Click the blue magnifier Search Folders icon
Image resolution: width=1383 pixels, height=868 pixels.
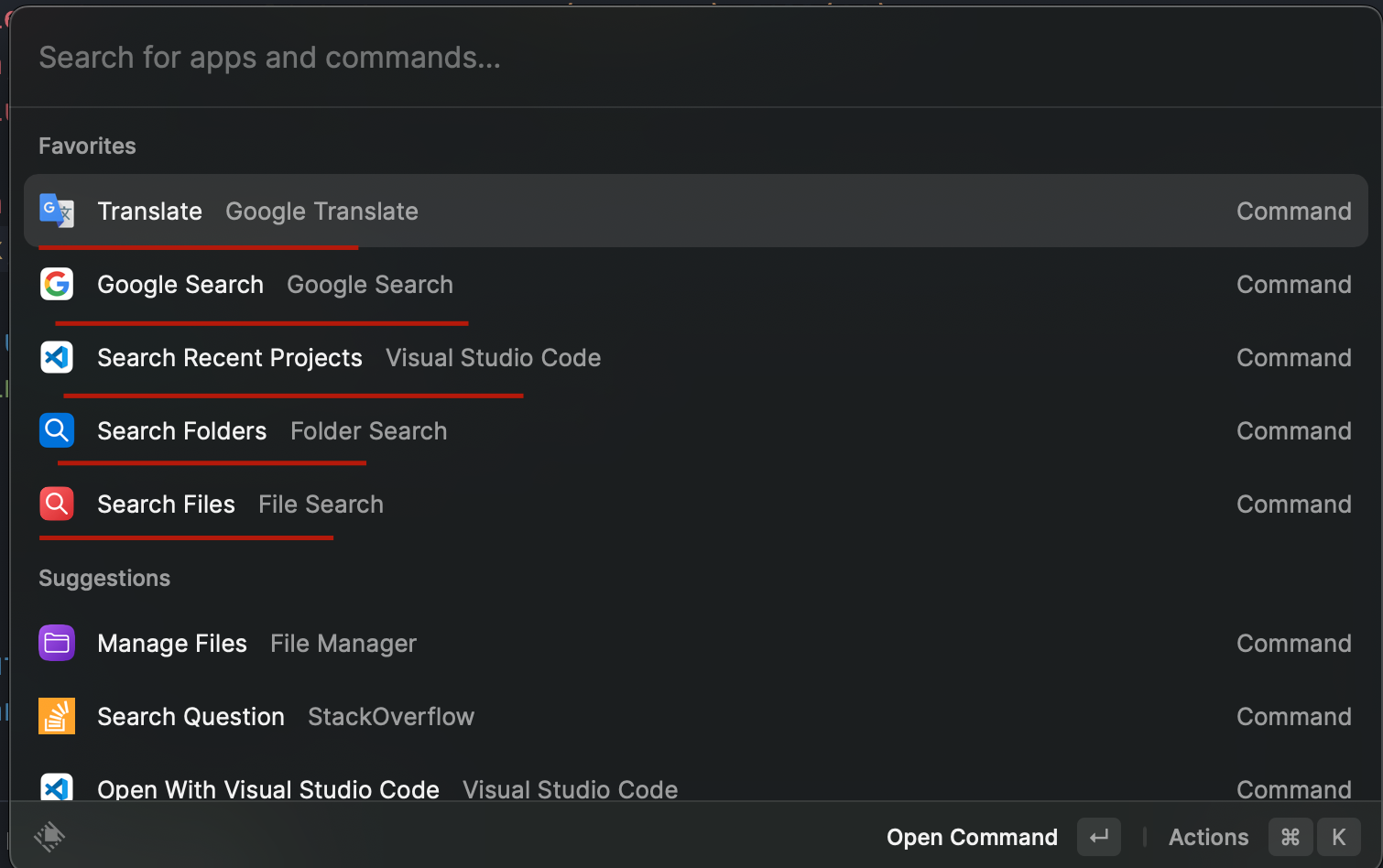coord(57,430)
